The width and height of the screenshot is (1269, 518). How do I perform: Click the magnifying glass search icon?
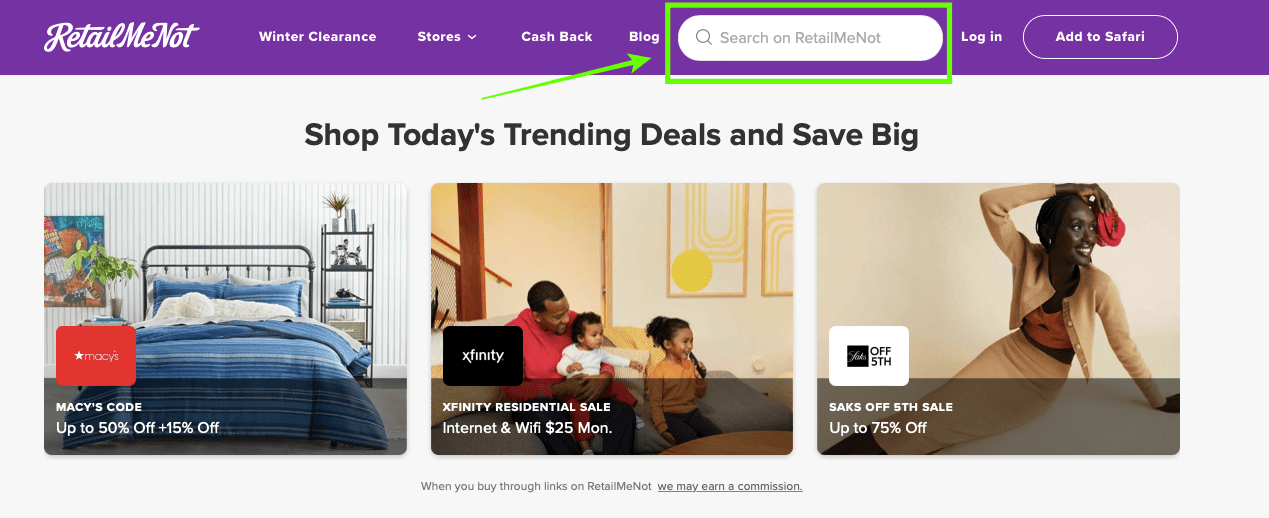tap(704, 38)
